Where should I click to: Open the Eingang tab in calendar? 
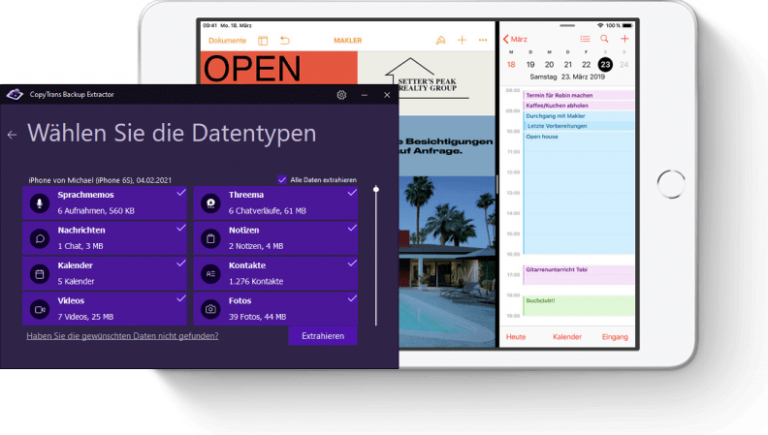point(615,337)
